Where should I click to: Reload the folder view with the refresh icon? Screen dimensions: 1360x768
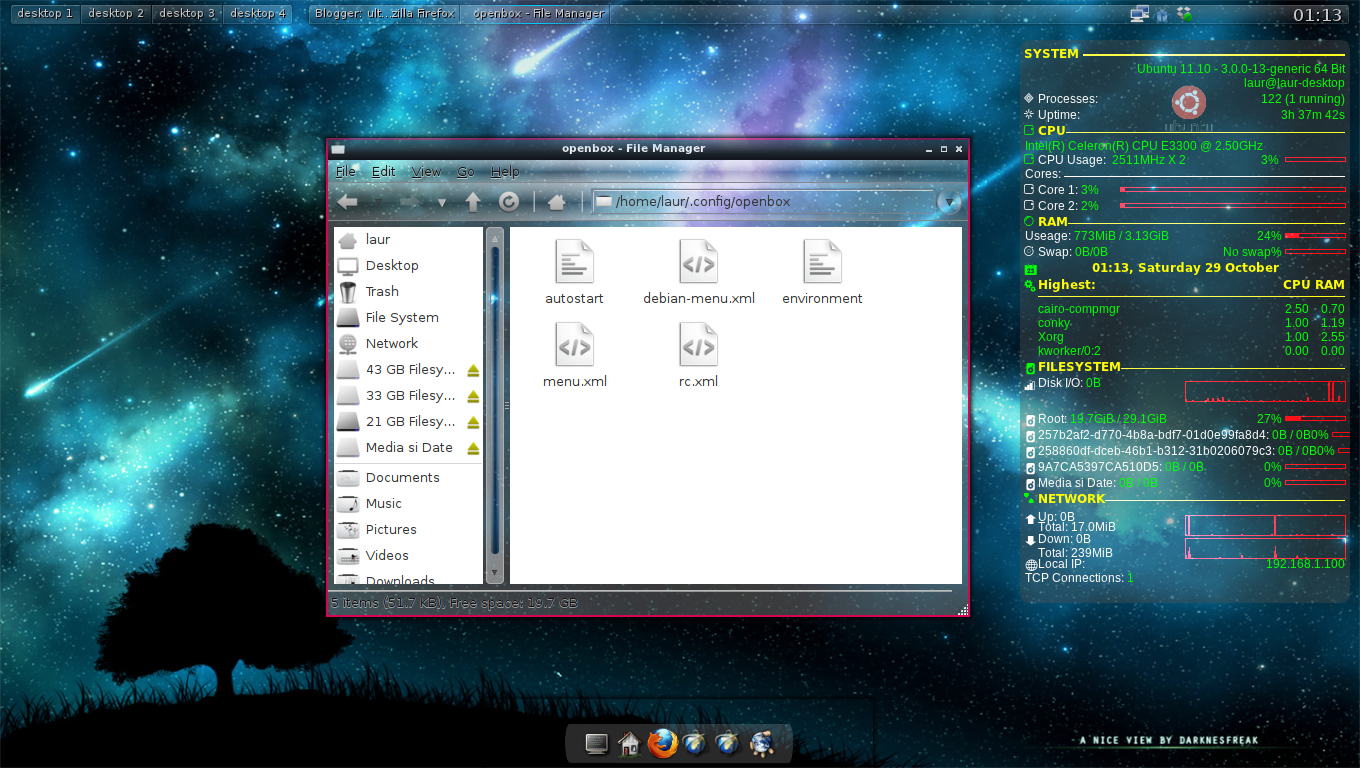click(509, 201)
